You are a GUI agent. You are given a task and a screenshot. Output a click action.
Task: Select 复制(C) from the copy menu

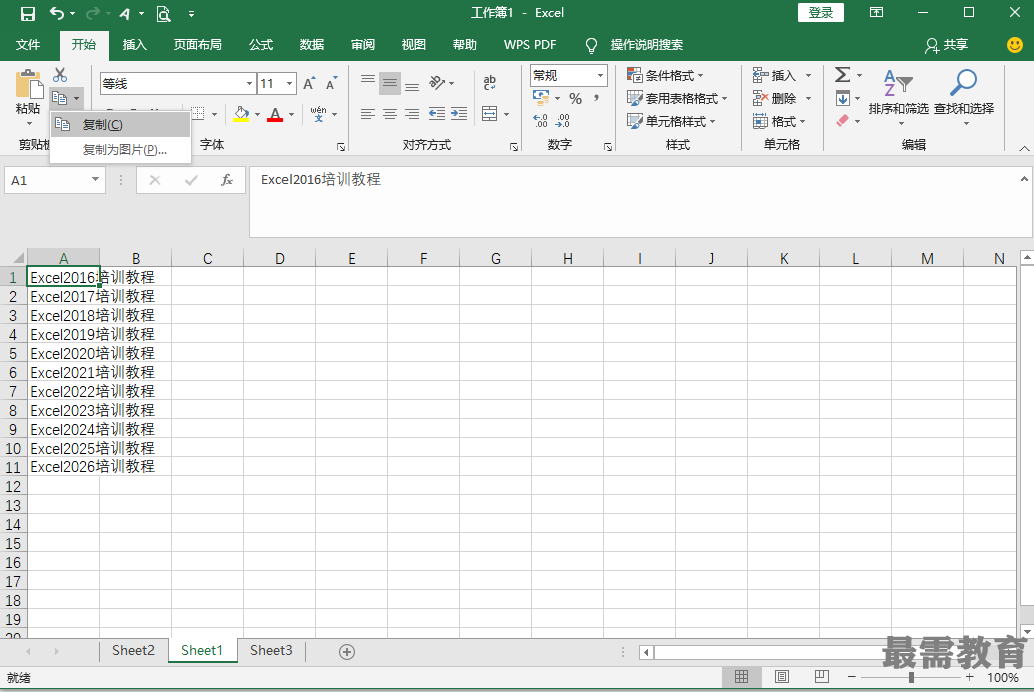(x=121, y=125)
